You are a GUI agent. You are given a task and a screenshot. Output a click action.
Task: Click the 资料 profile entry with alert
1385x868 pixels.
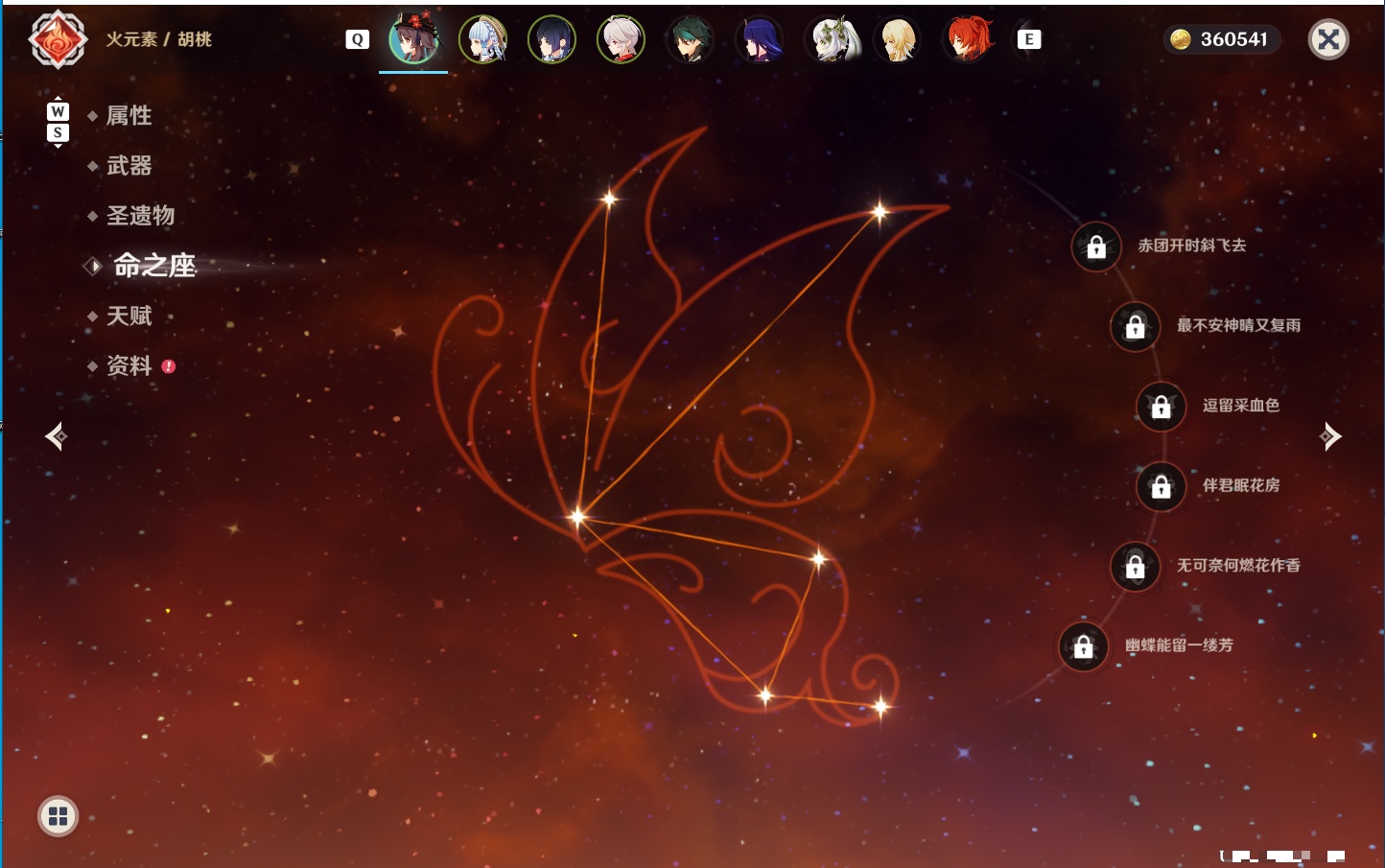pos(129,365)
